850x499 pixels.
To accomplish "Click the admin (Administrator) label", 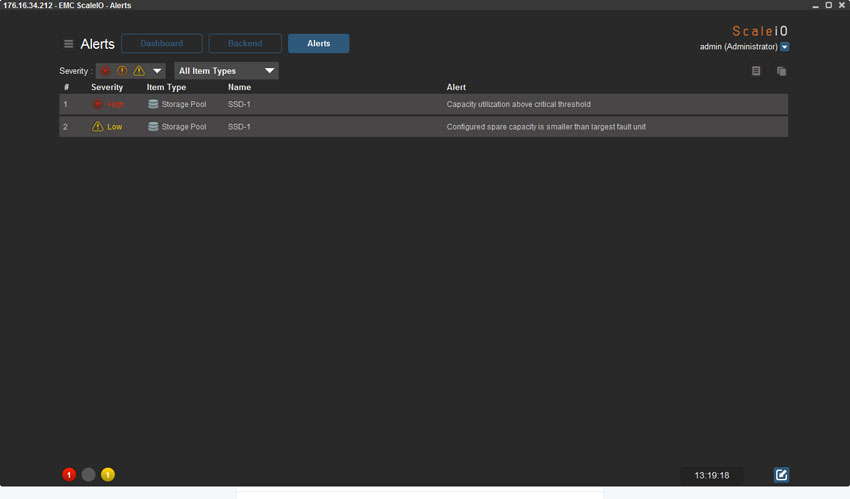I will (738, 47).
